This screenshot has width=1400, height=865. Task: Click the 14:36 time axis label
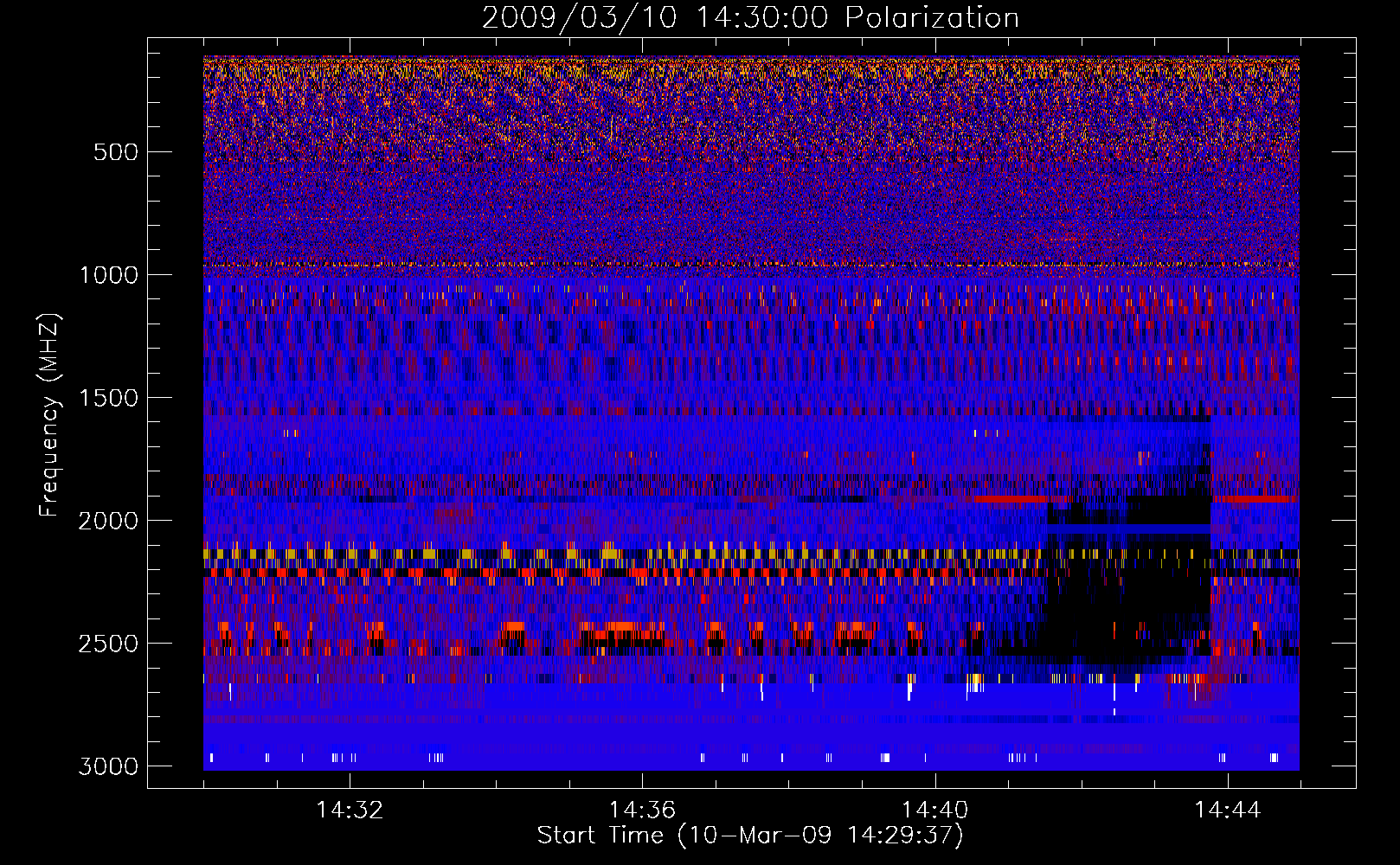[x=642, y=810]
